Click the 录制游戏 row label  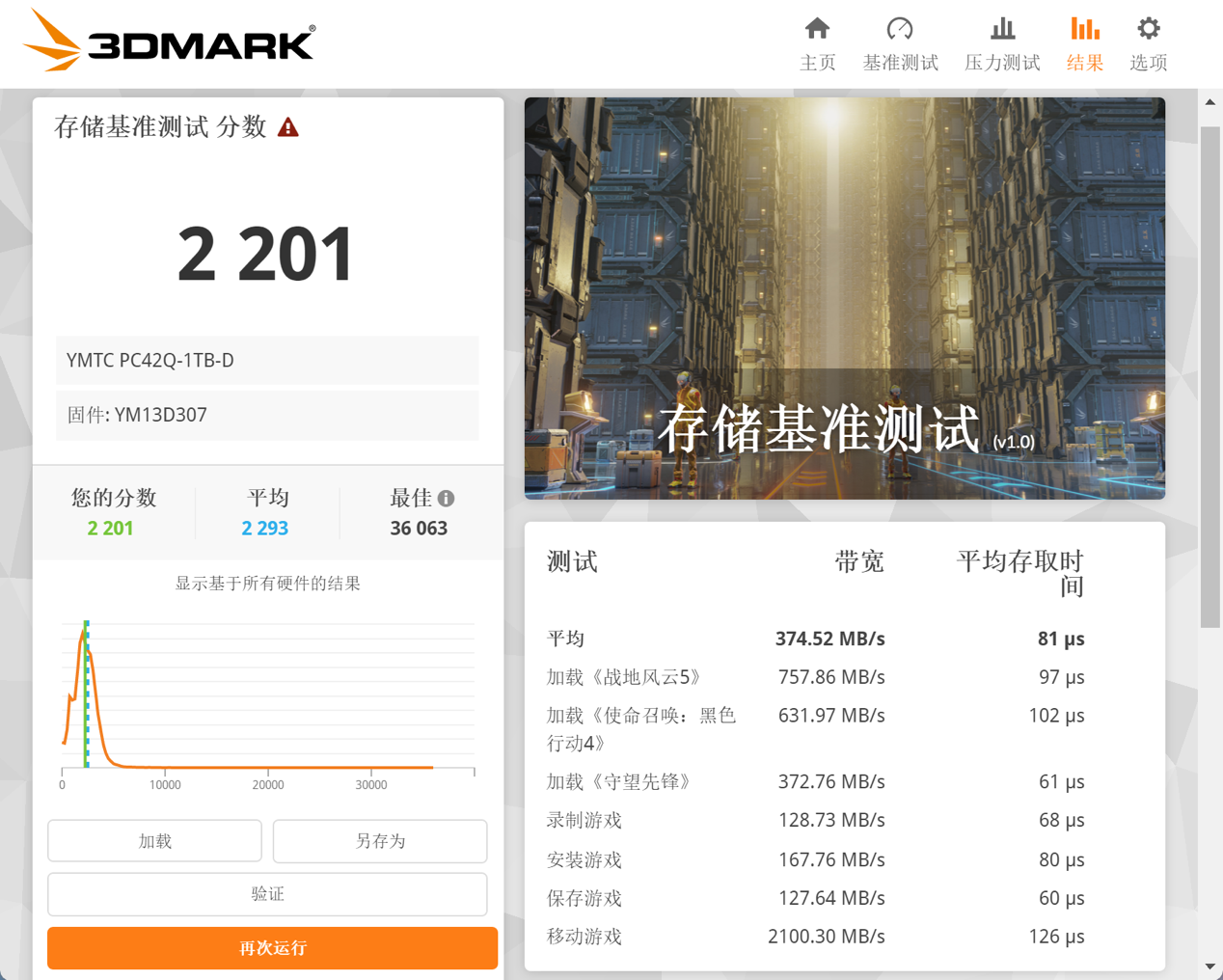tap(584, 820)
